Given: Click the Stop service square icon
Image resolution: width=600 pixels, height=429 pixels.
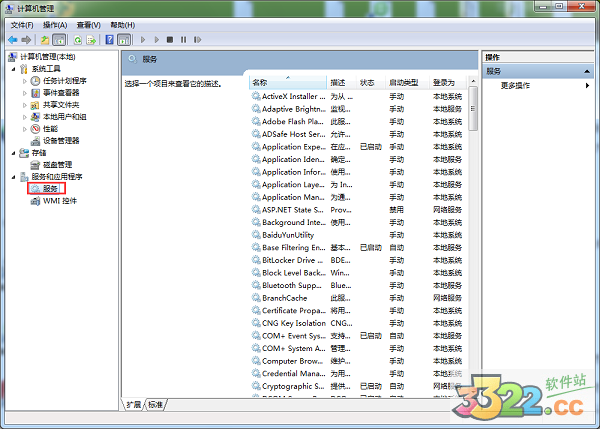Looking at the screenshot, I should 170,39.
